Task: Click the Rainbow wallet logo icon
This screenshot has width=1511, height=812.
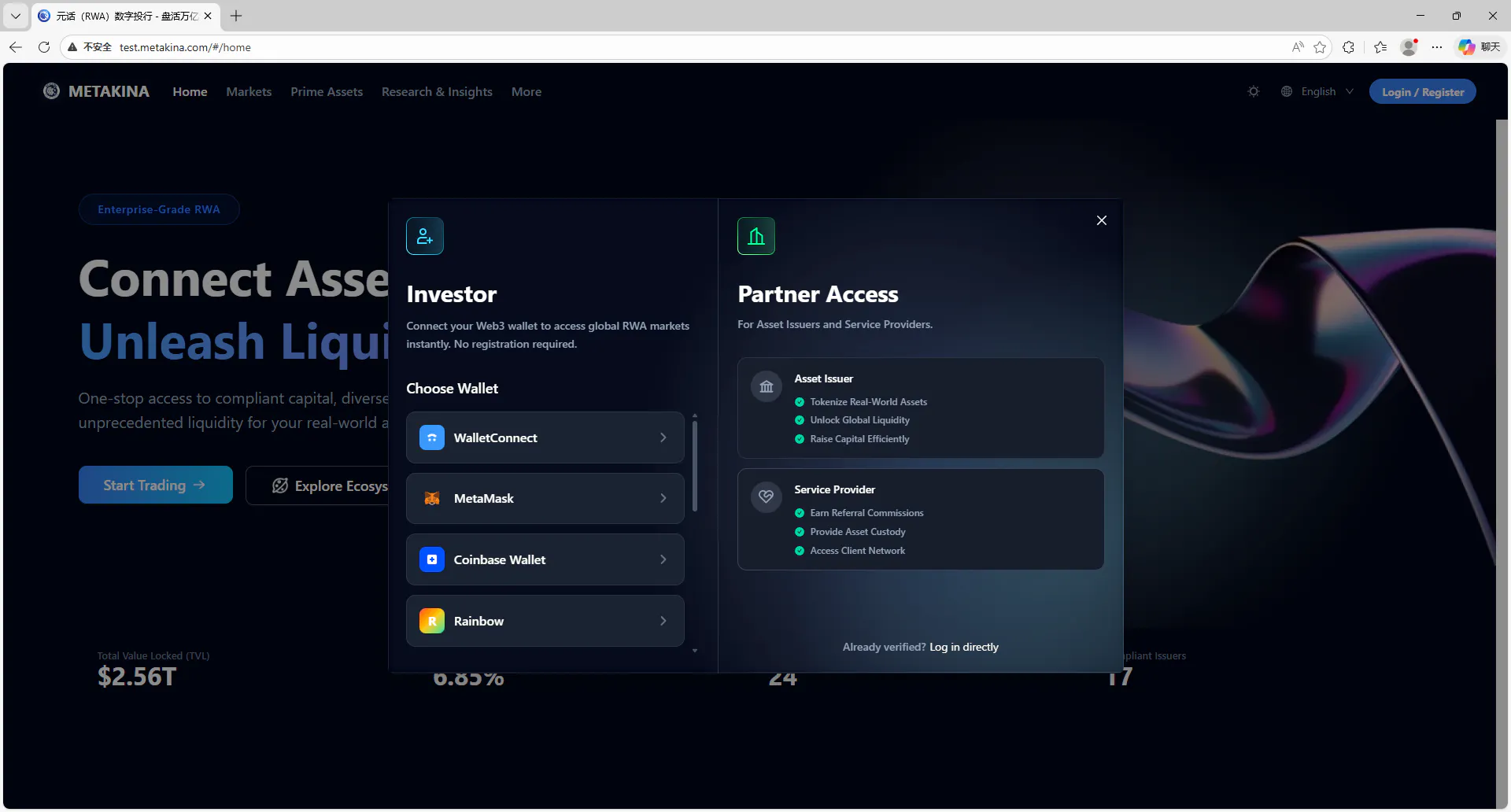Action: 432,621
